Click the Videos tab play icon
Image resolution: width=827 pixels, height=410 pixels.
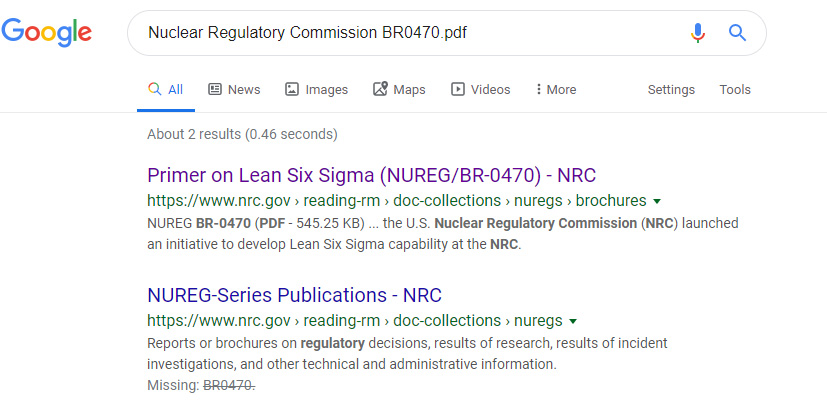(457, 89)
